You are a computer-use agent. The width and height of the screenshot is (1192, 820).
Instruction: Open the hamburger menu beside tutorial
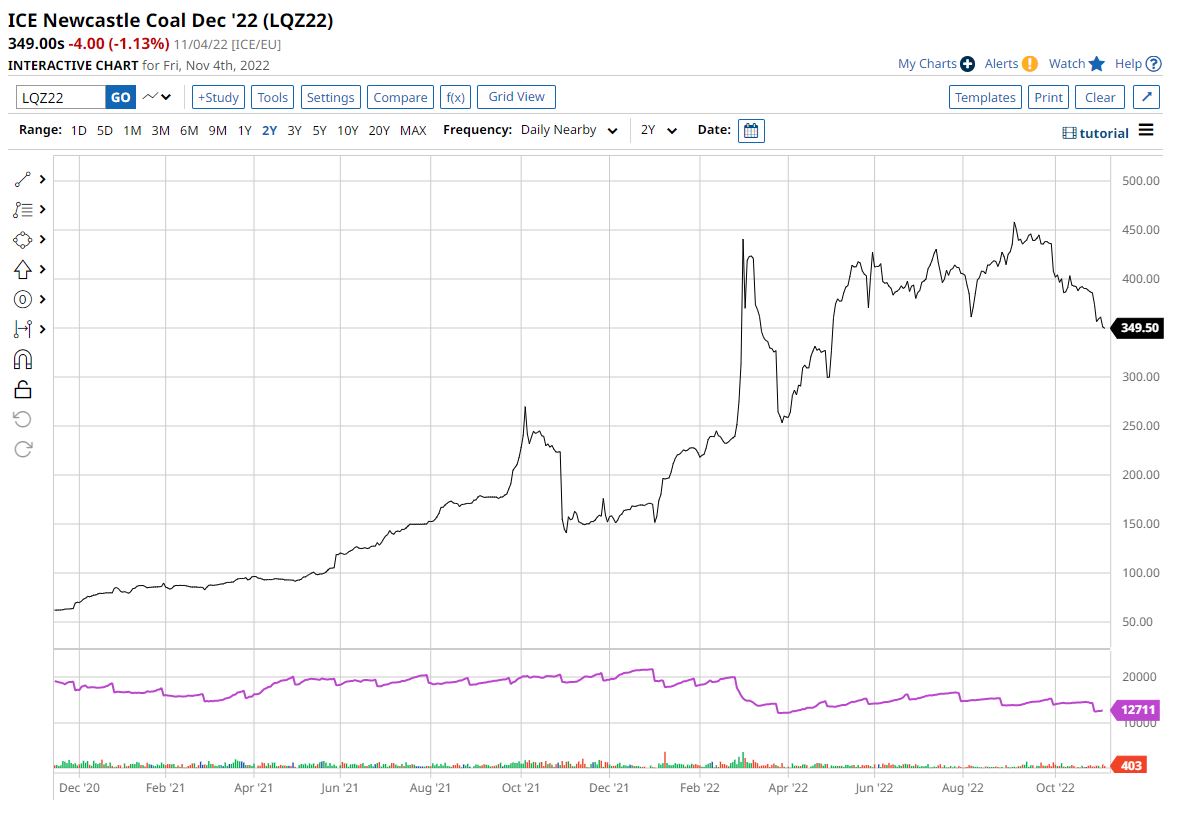tap(1146, 131)
